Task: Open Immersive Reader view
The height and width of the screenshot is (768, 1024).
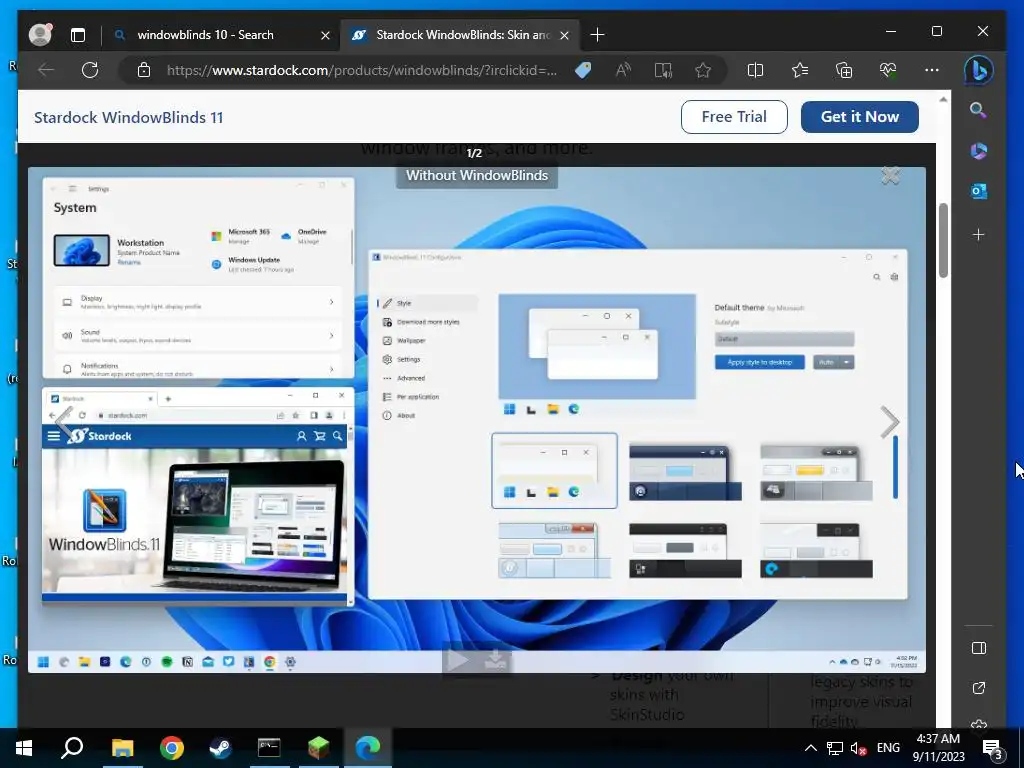Action: click(663, 70)
